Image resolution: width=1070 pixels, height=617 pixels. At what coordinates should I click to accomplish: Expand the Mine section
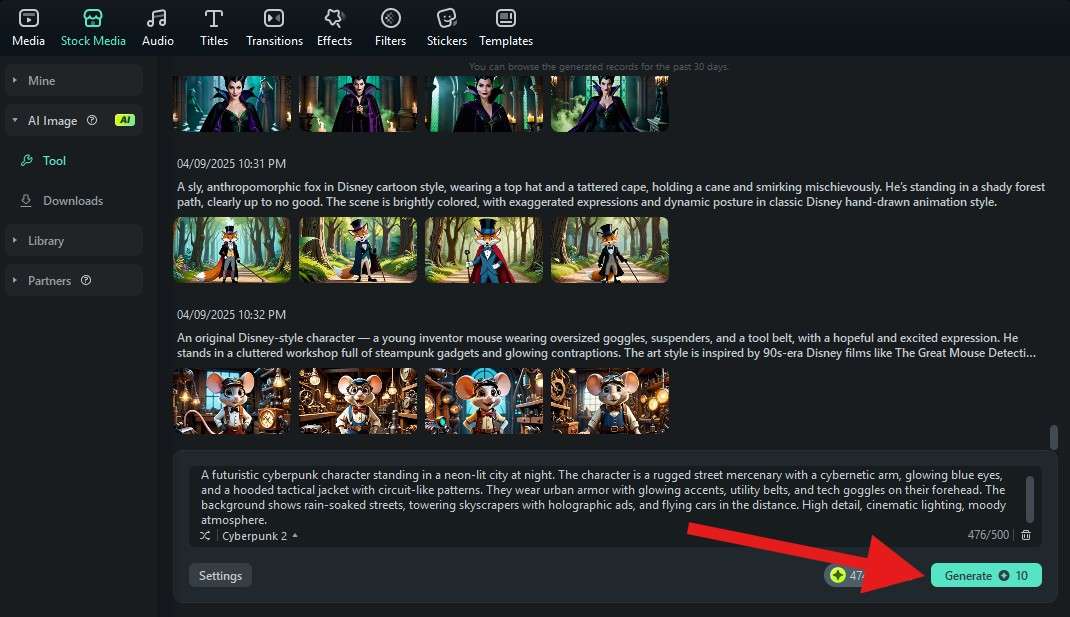[74, 81]
